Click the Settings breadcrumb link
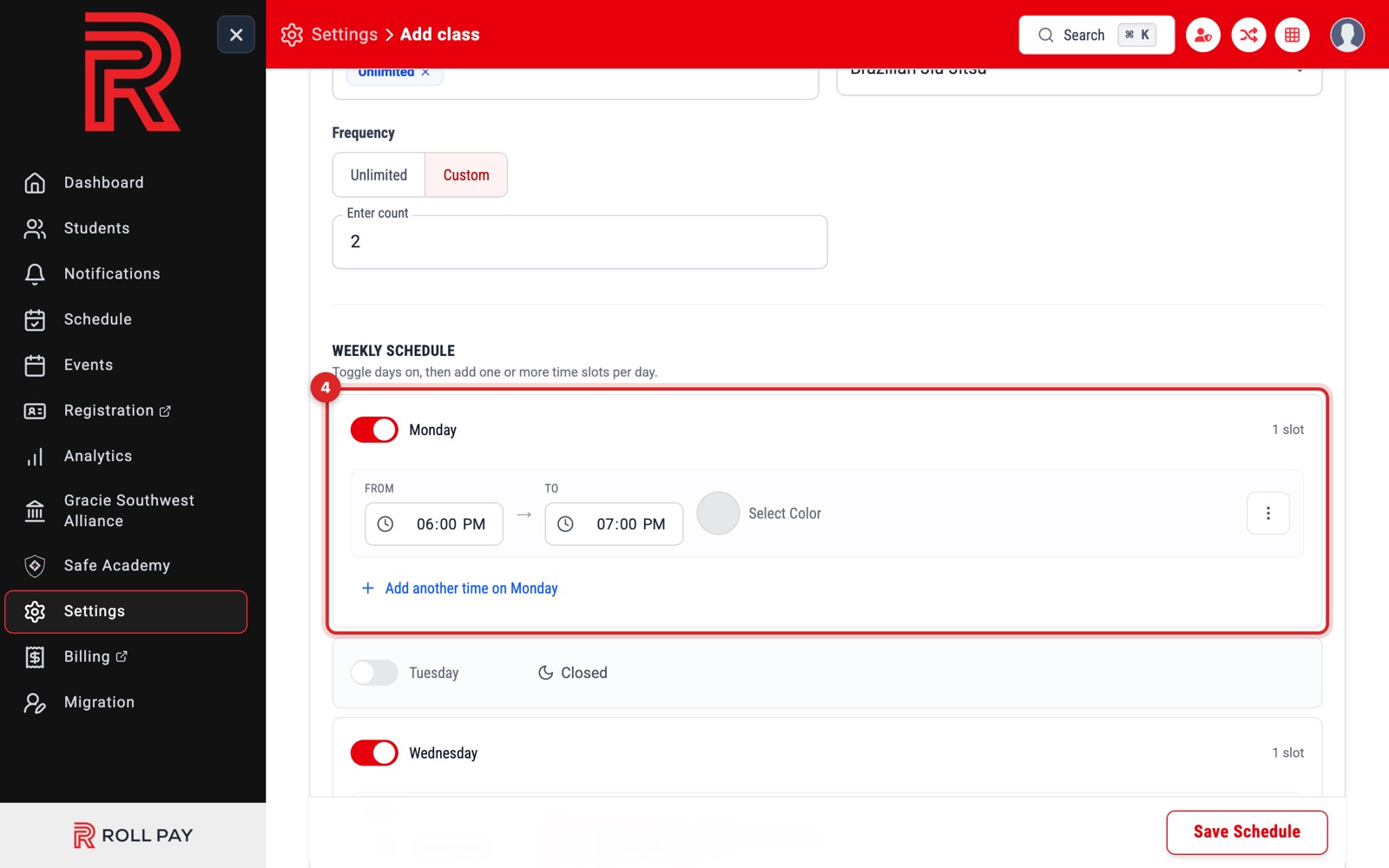The width and height of the screenshot is (1389, 868). (345, 35)
